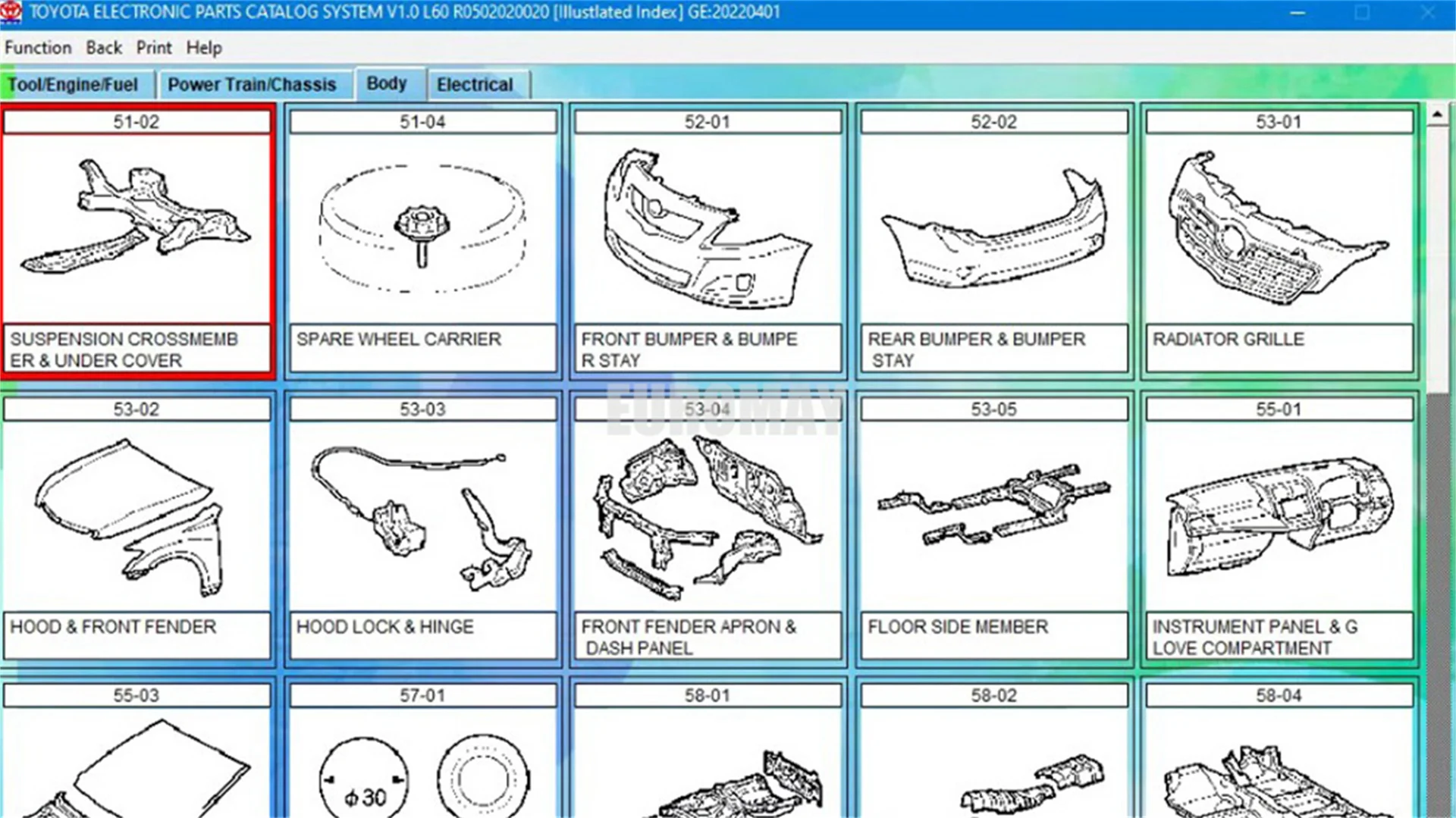Screen dimensions: 1456x818
Task: Click the 52-02 code header
Action: coord(994,122)
